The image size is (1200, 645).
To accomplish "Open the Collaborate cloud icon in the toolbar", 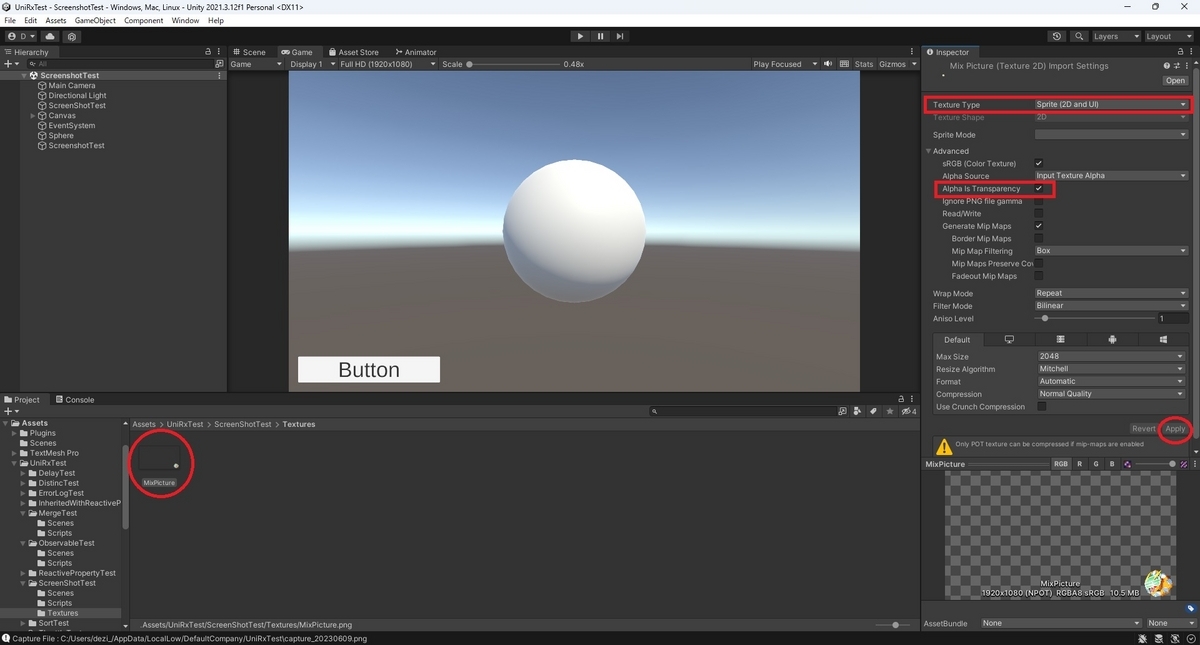I will 49,36.
